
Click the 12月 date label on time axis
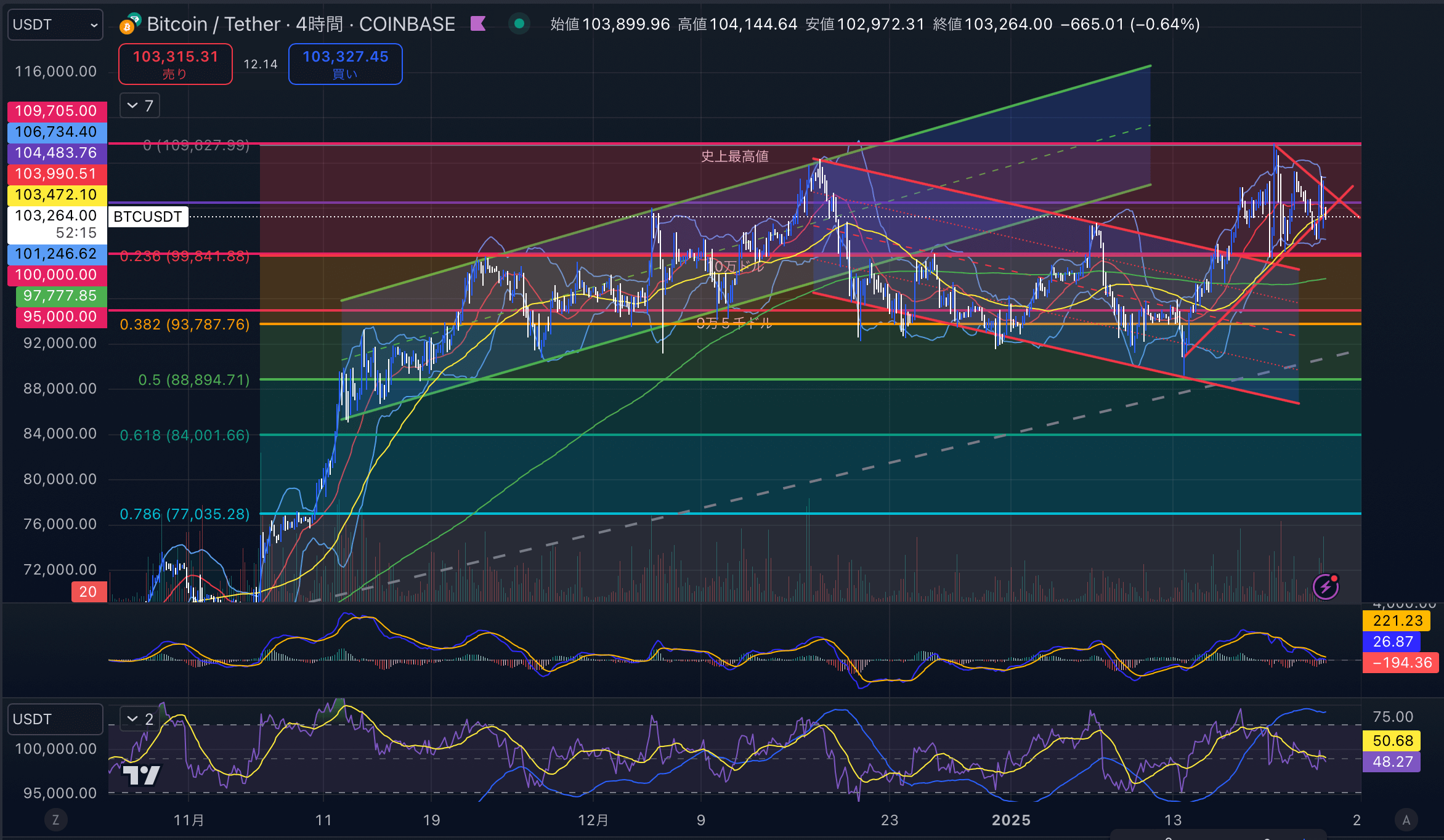(x=593, y=820)
